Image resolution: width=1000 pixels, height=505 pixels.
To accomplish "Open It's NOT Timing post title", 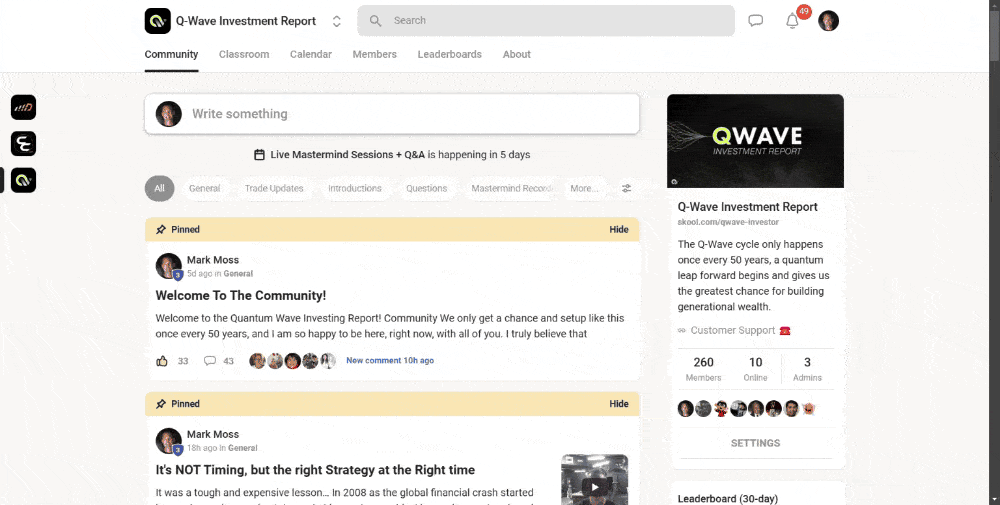I will [x=315, y=470].
